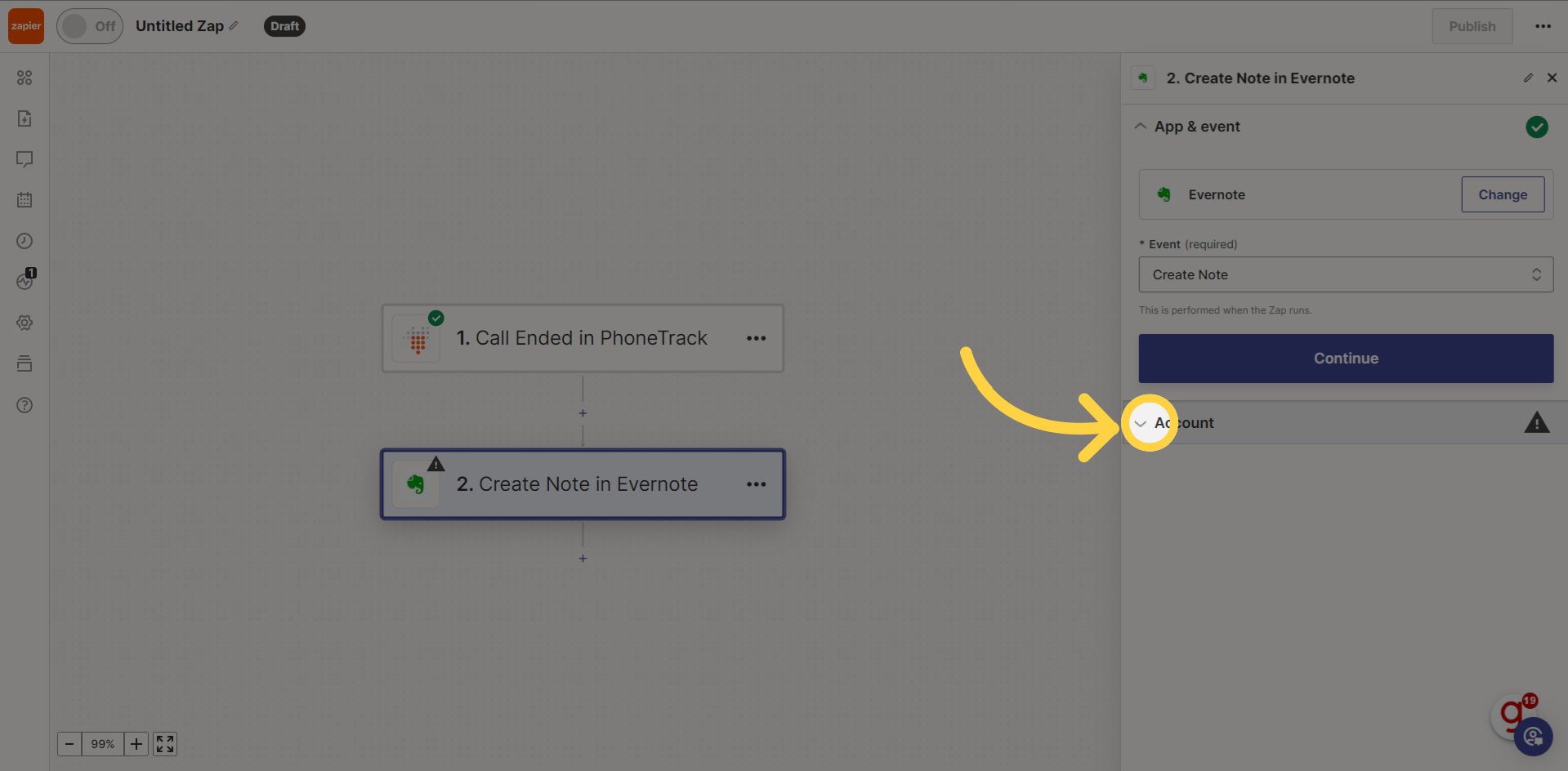Screen dimensions: 1568x771
Task: Open the activity icon with notification badge
Action: click(25, 280)
